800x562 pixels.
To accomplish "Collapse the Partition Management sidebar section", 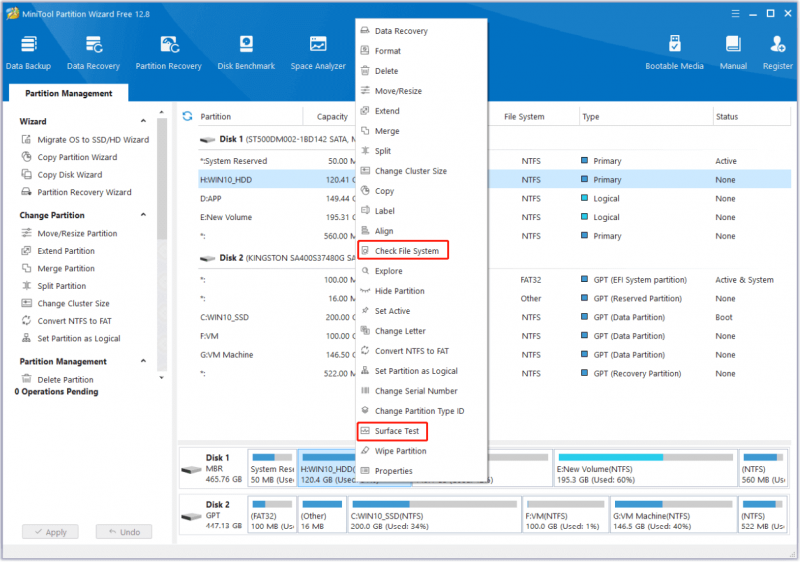I will pyautogui.click(x=143, y=362).
